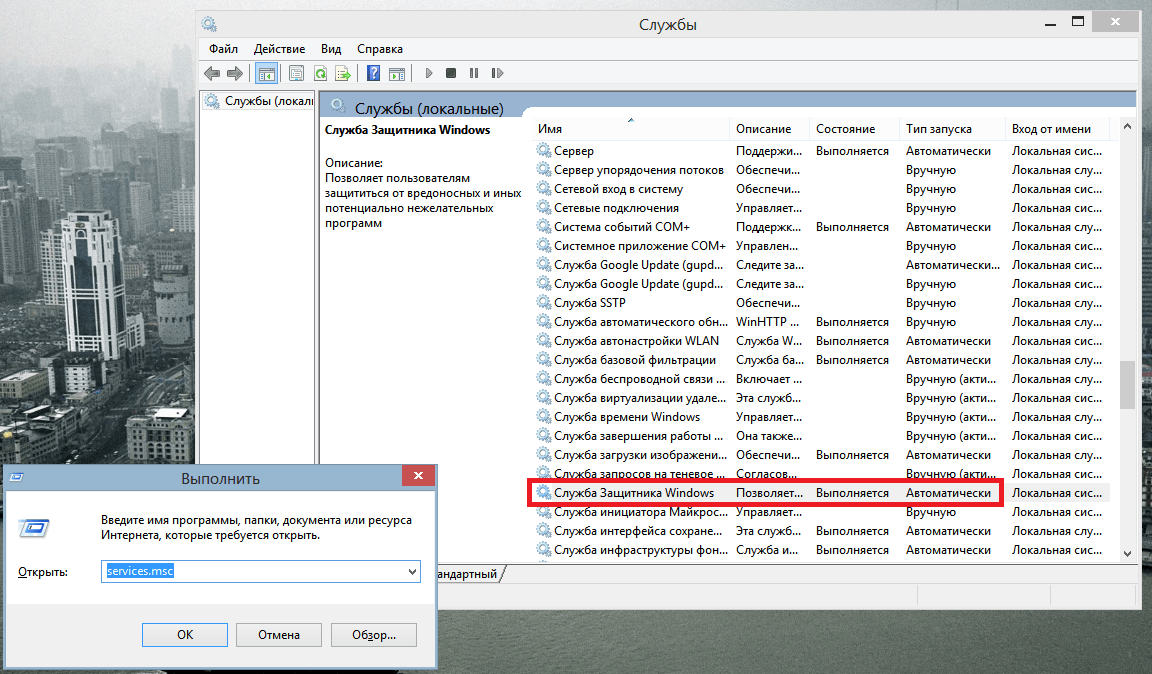Click the services.msc text input field
This screenshot has width=1152, height=674.
260,571
